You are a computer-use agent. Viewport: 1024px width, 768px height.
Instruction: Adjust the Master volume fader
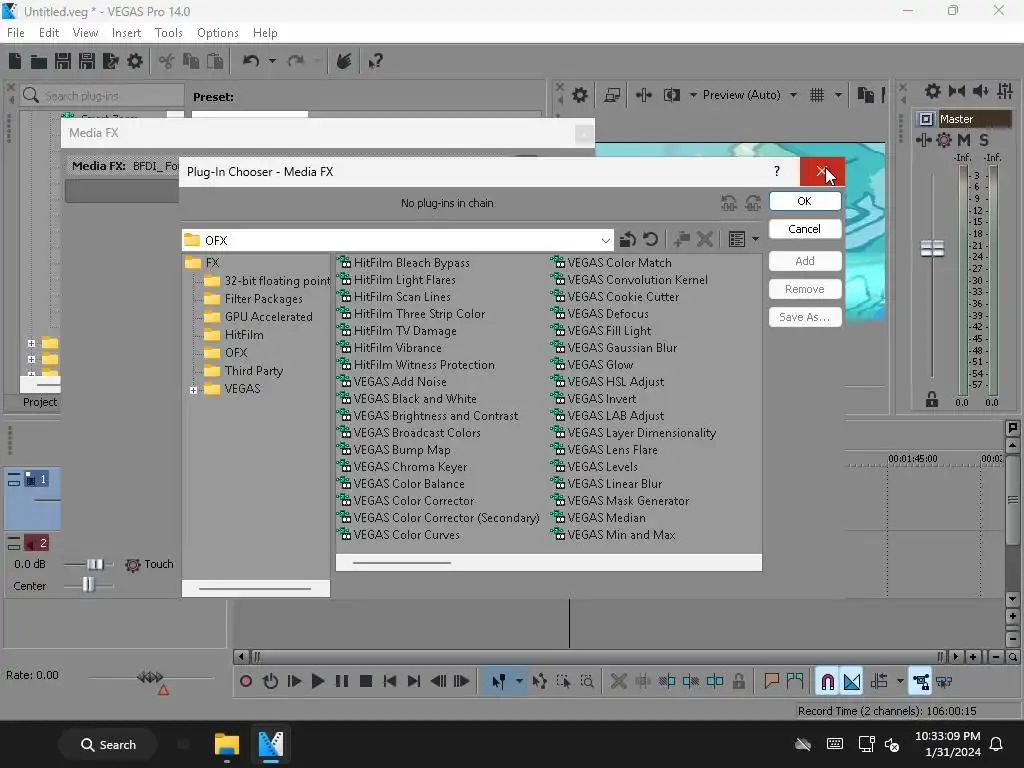[932, 248]
